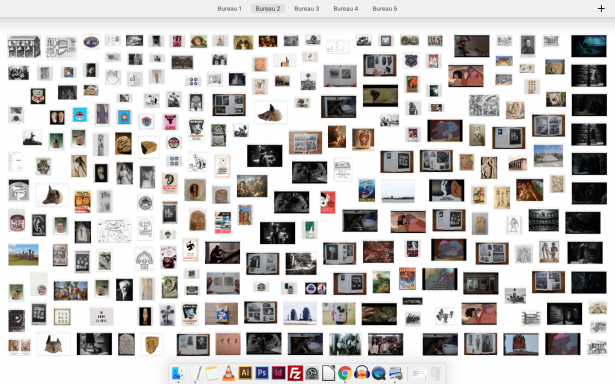Viewport: 615px width, 384px height.
Task: Open the yellow Notes app in dock
Action: tap(212, 373)
